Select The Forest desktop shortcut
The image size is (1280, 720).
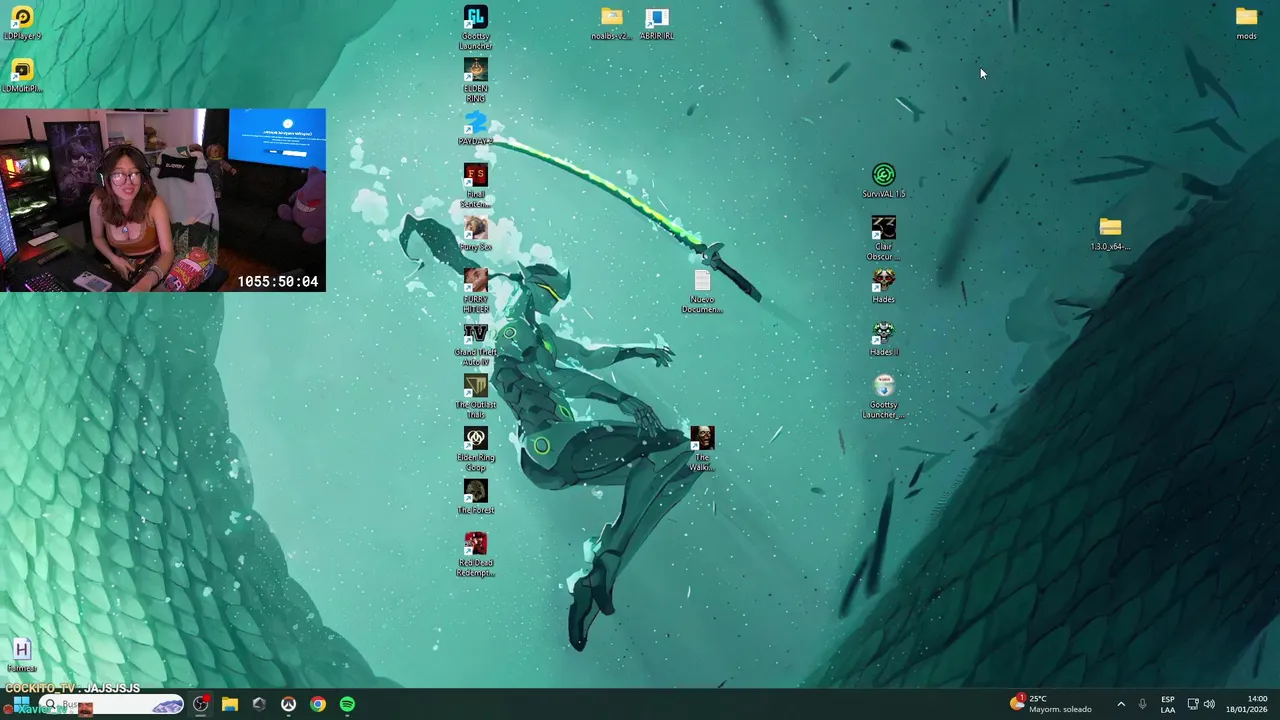[x=475, y=497]
